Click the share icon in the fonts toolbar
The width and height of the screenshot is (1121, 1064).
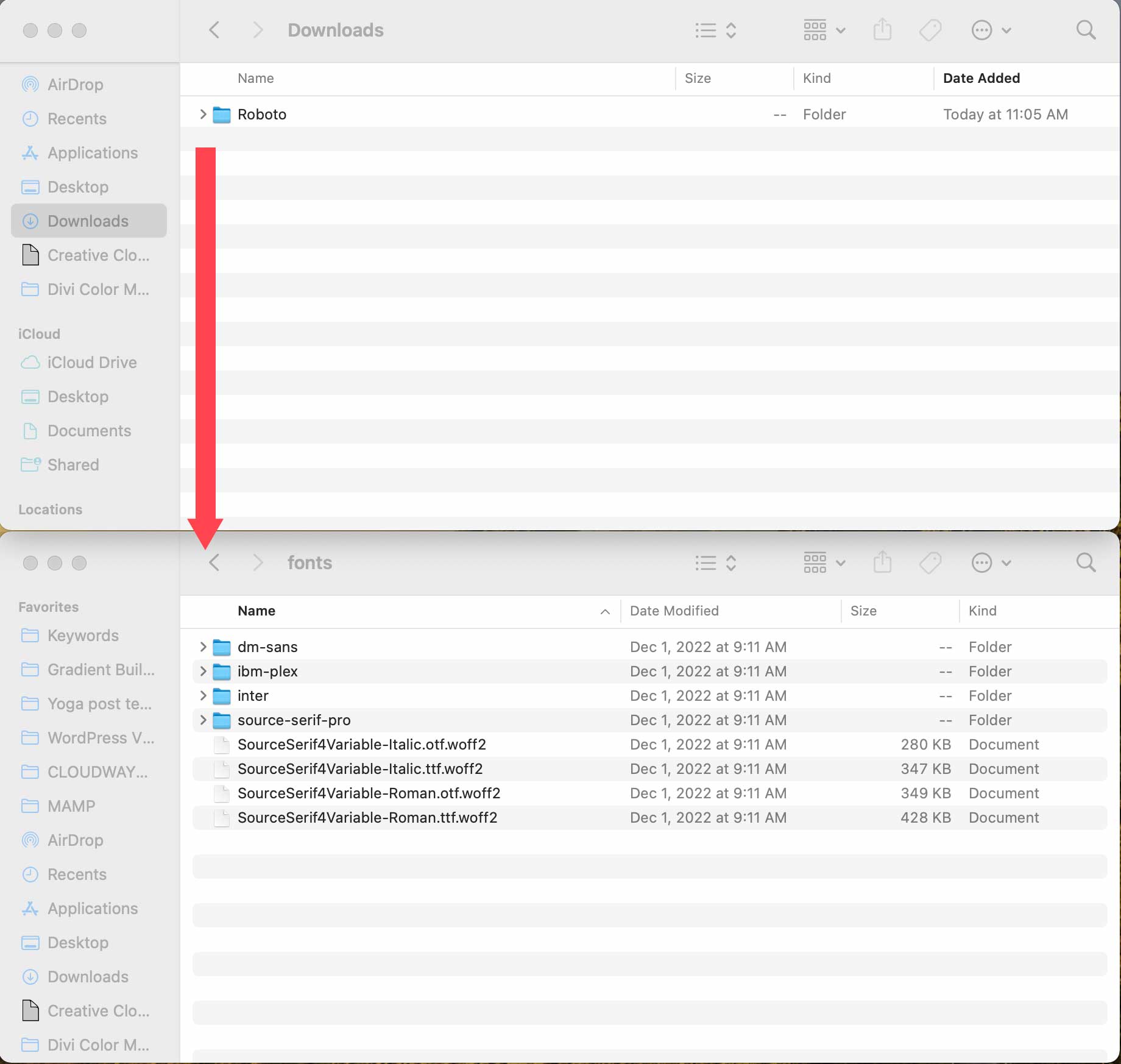[883, 562]
